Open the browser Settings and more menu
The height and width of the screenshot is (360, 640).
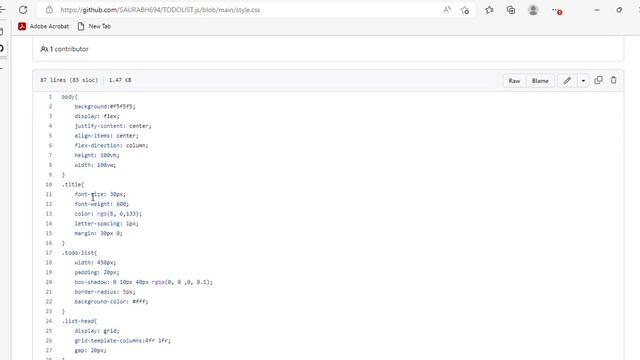(556, 10)
